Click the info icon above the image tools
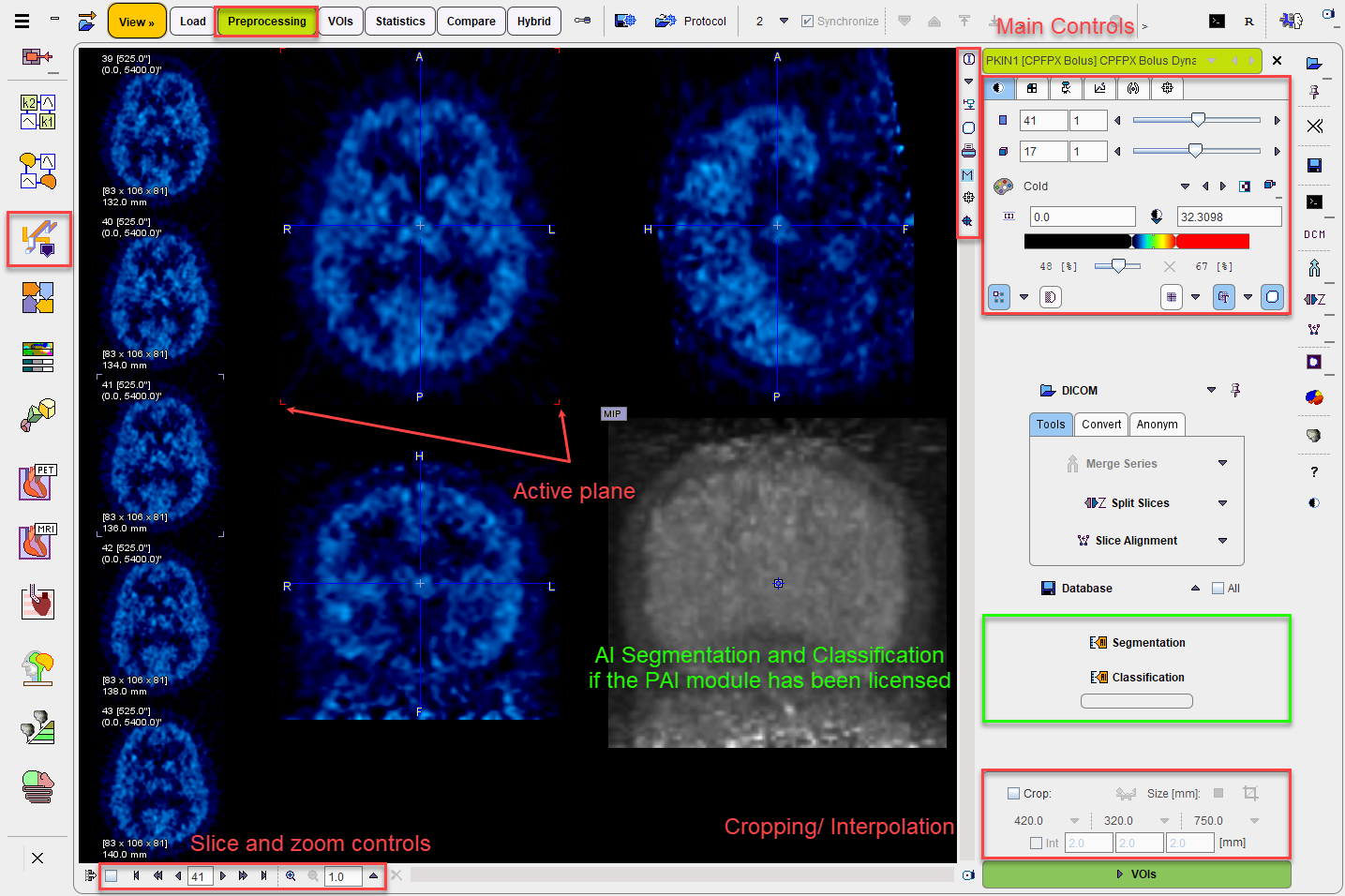 pyautogui.click(x=968, y=59)
